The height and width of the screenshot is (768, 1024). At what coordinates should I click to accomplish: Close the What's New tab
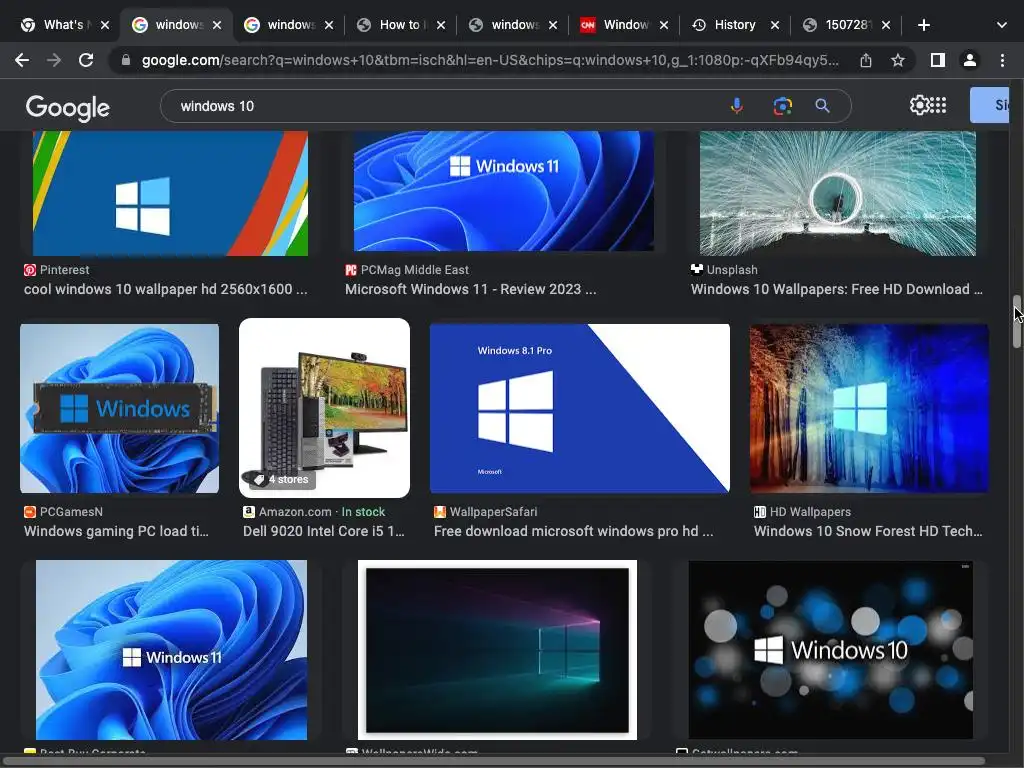(x=105, y=25)
